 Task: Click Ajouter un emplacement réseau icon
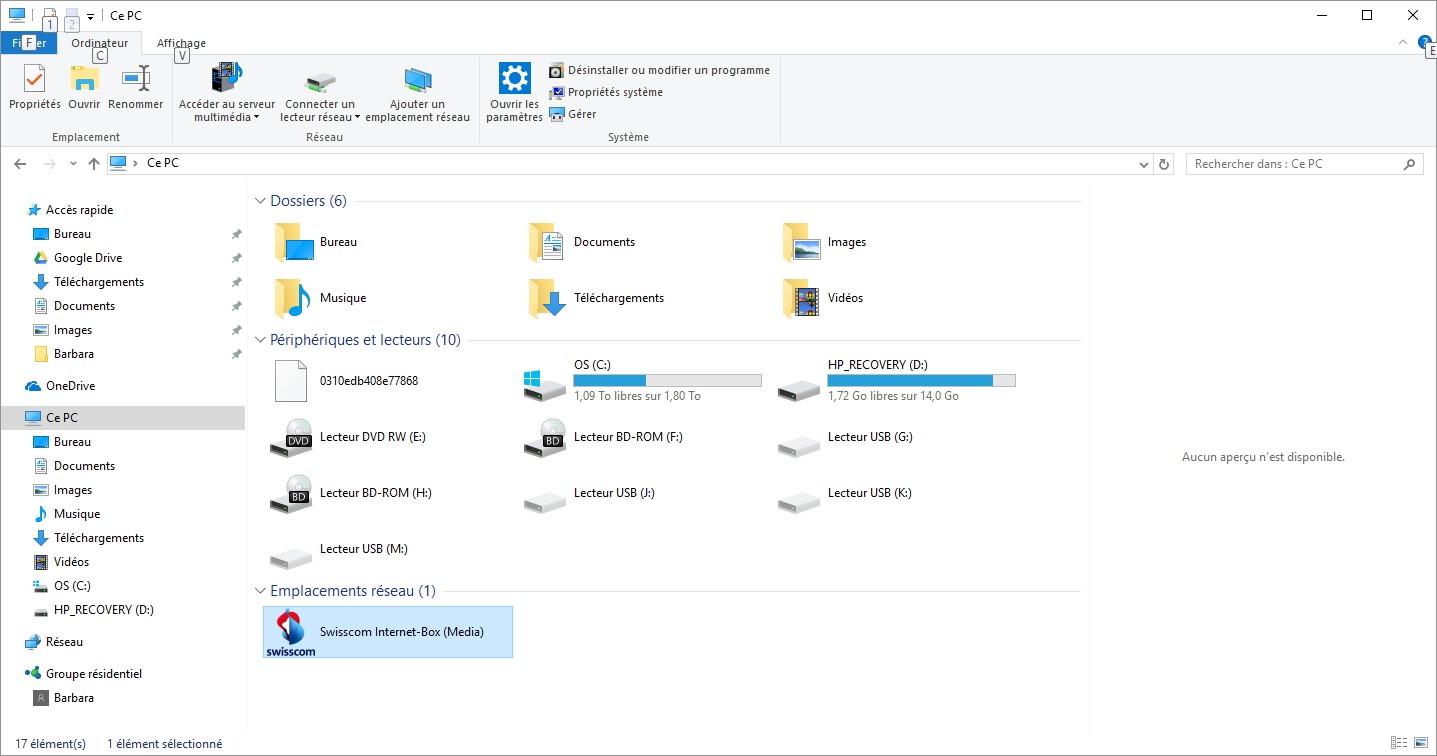(417, 81)
